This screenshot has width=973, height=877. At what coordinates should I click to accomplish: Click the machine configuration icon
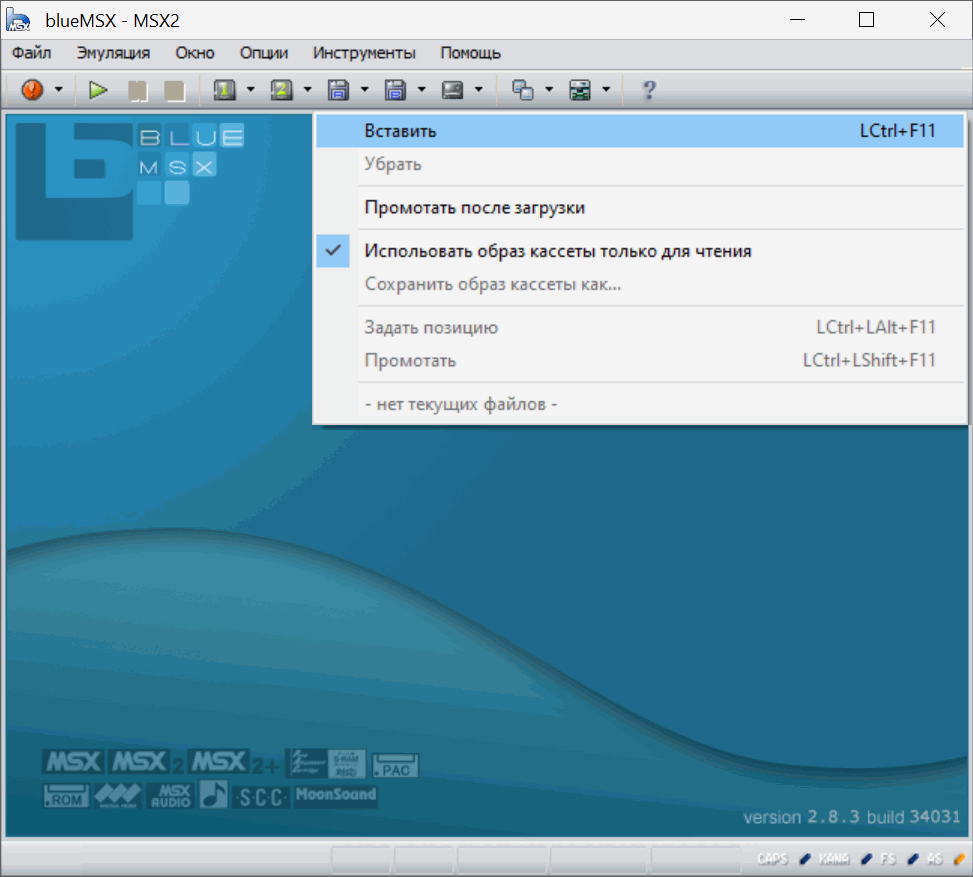[580, 90]
